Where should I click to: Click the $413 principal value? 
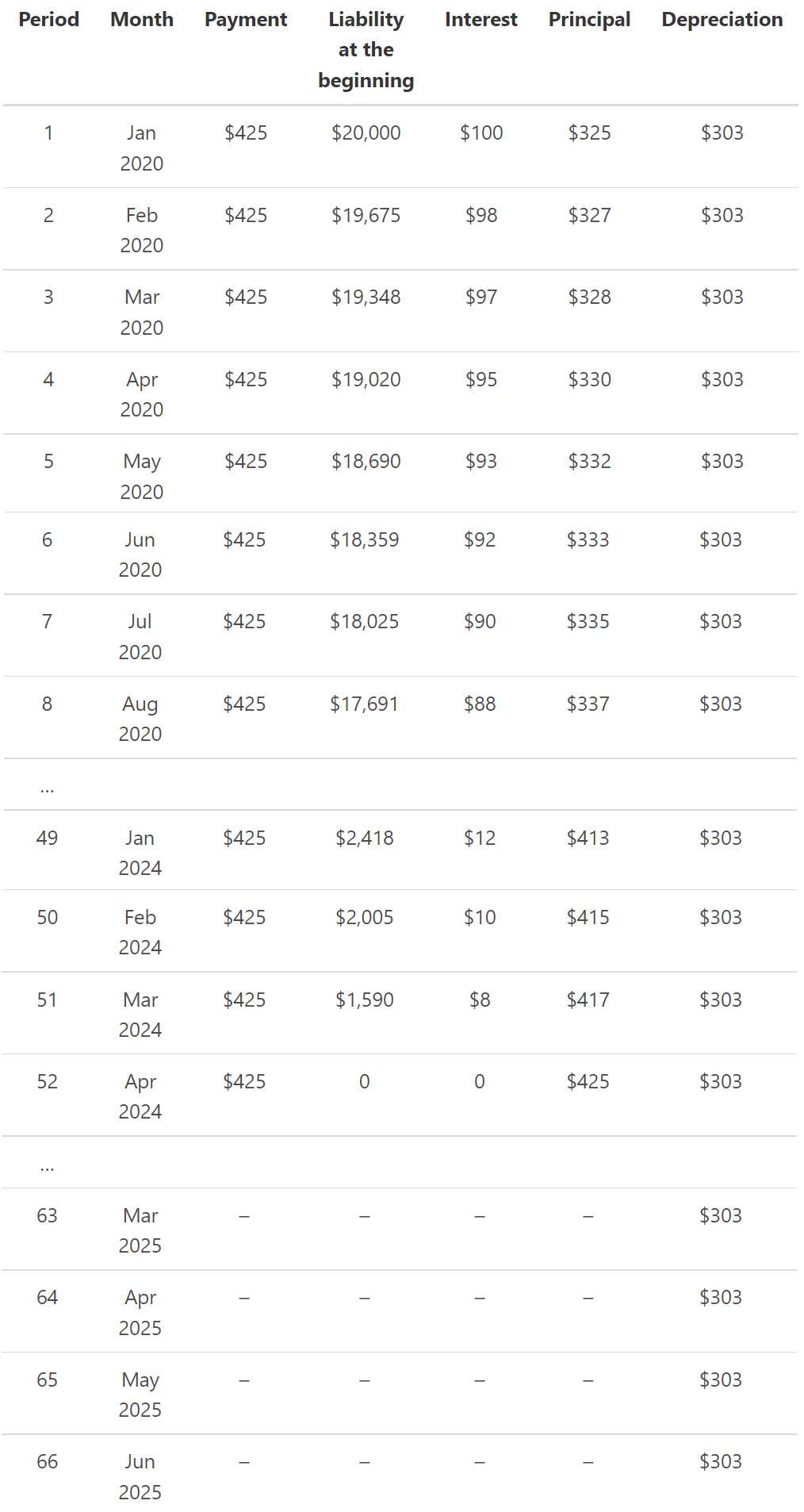[x=588, y=839]
